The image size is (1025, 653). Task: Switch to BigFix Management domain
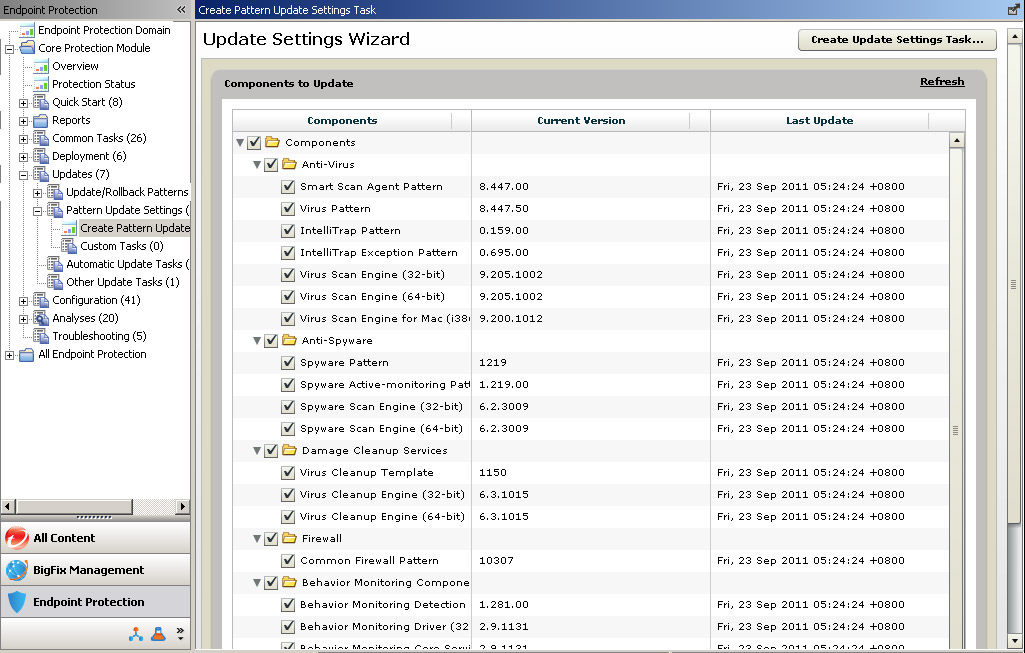click(95, 570)
